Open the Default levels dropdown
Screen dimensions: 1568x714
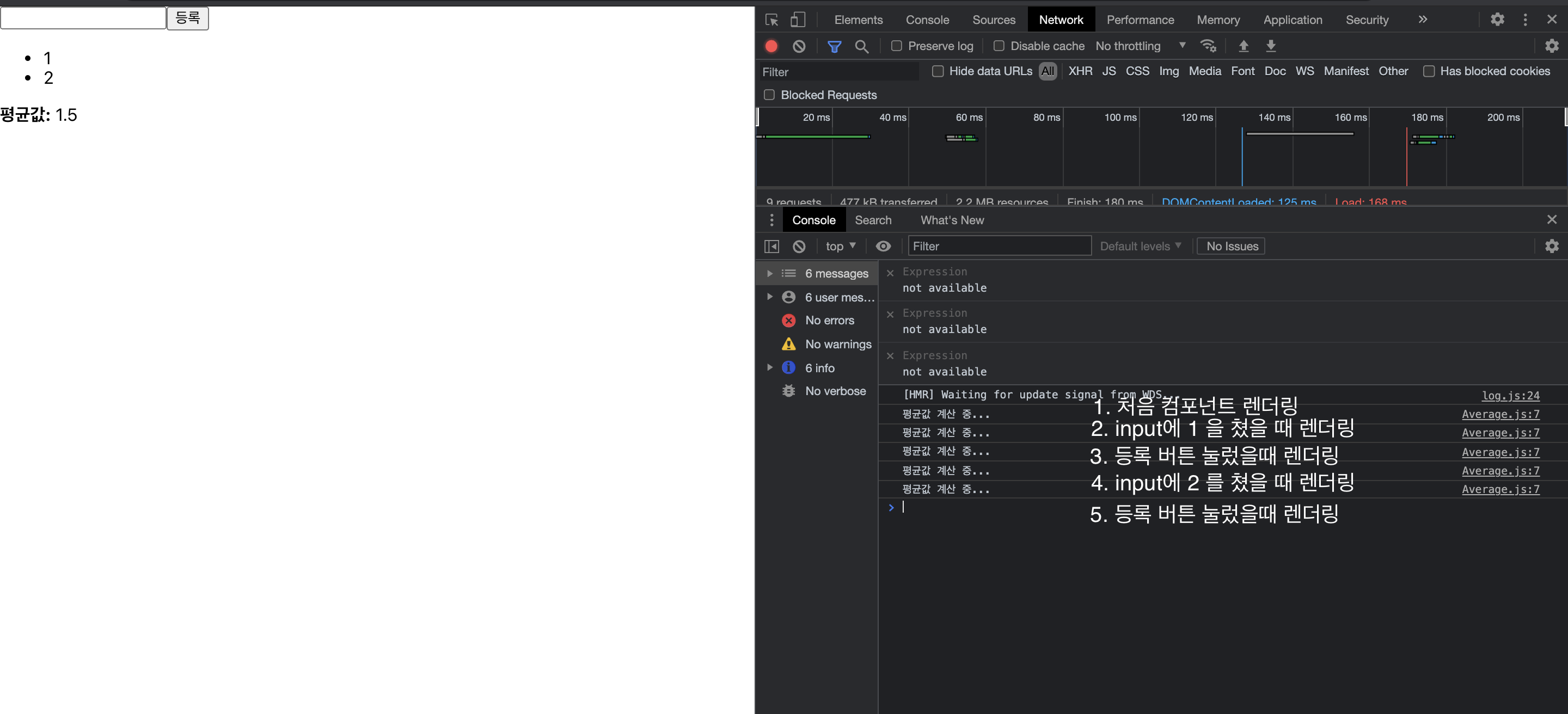pyautogui.click(x=1140, y=247)
